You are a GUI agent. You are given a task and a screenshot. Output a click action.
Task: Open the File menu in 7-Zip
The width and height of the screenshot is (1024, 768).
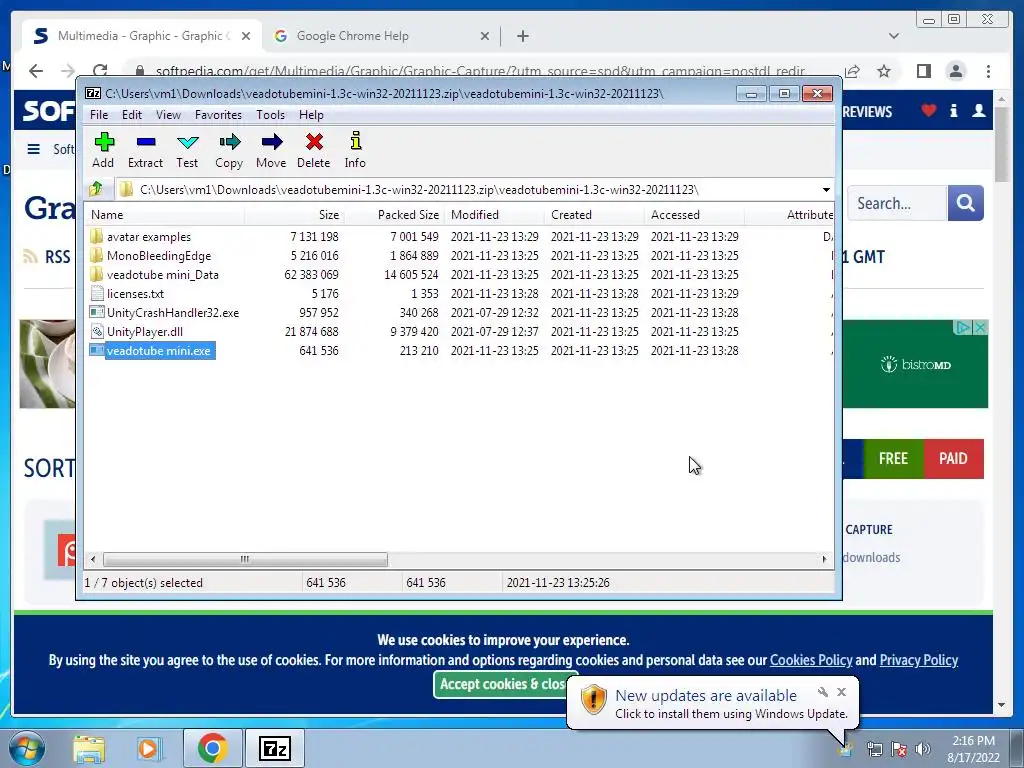pos(99,115)
